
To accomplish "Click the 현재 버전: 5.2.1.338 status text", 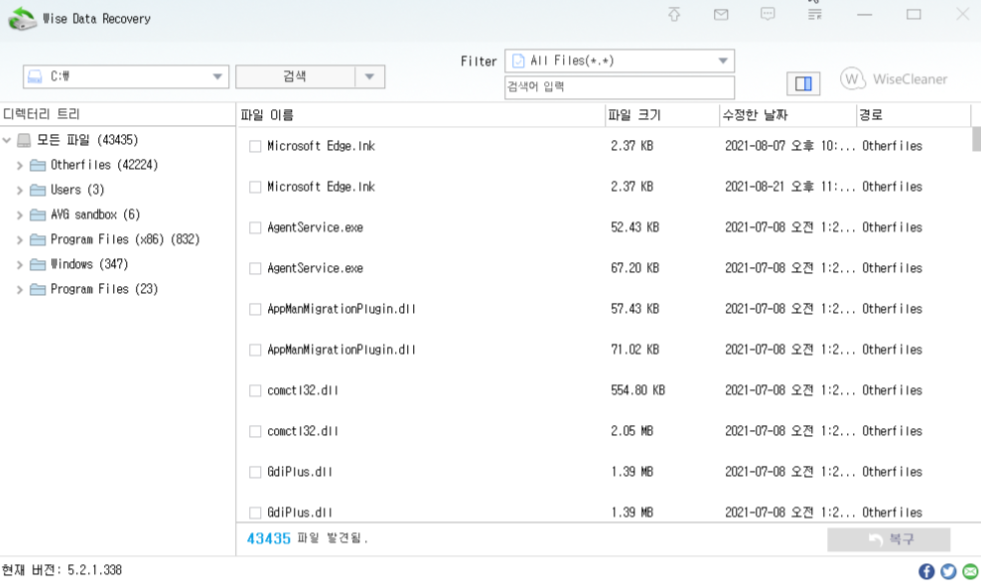I will pos(62,570).
